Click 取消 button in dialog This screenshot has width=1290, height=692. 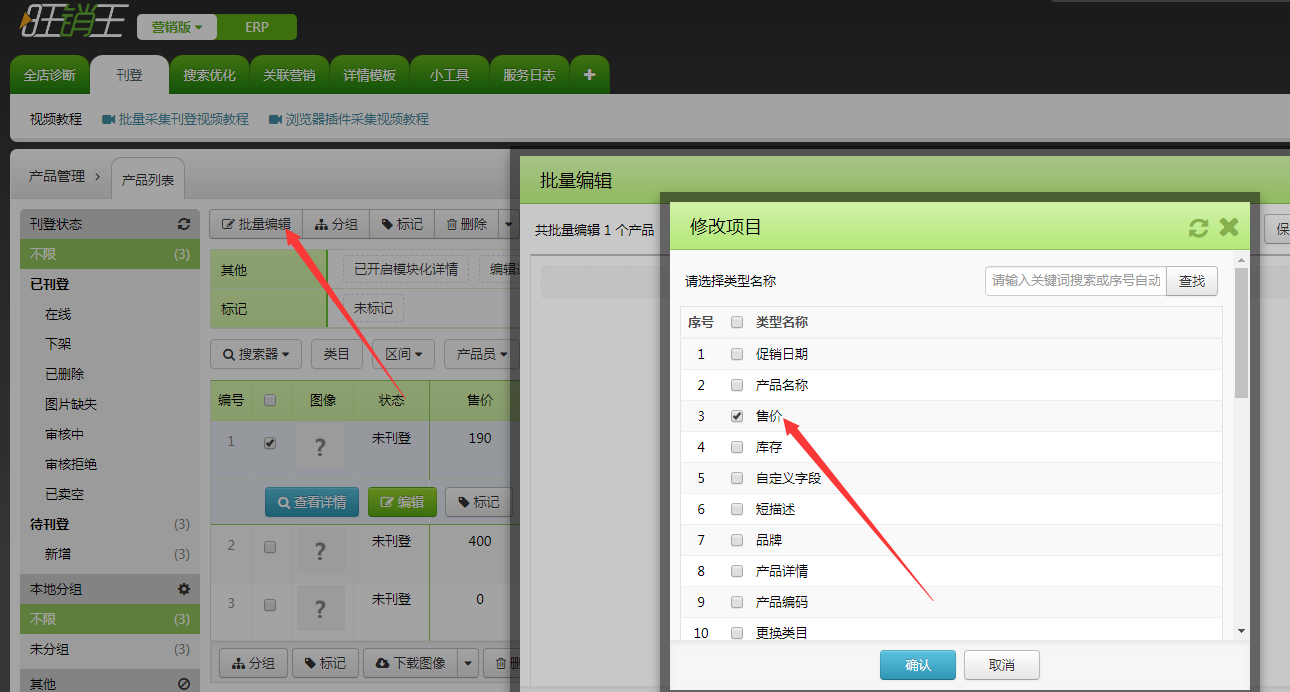[x=1002, y=665]
